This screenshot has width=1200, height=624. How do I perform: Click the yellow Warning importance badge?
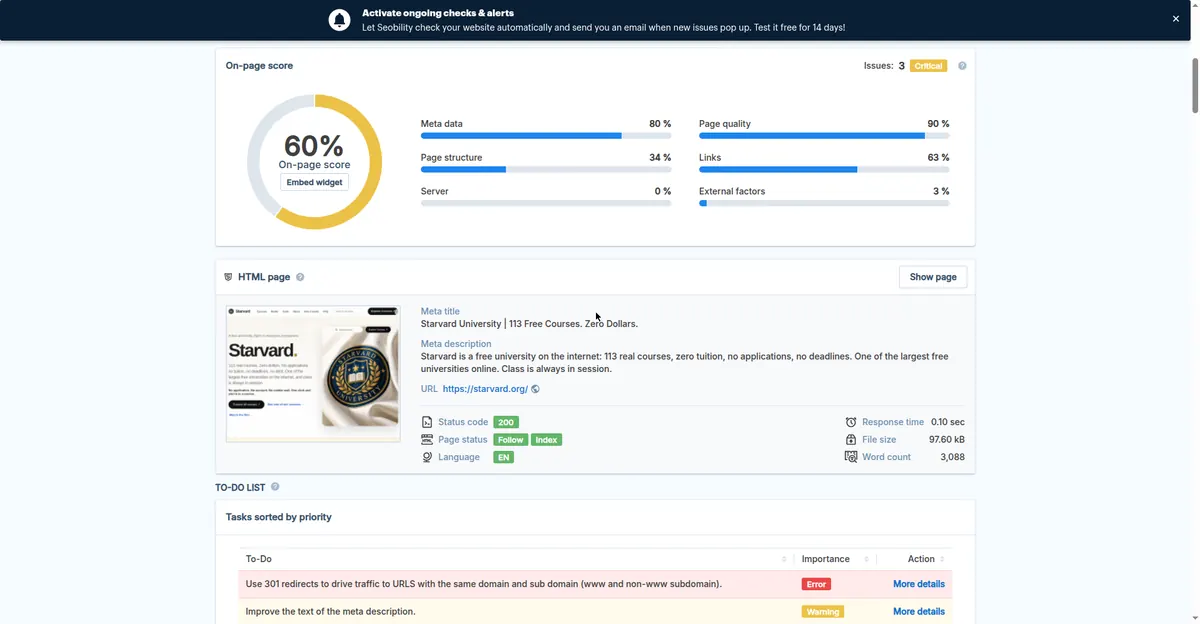[822, 611]
